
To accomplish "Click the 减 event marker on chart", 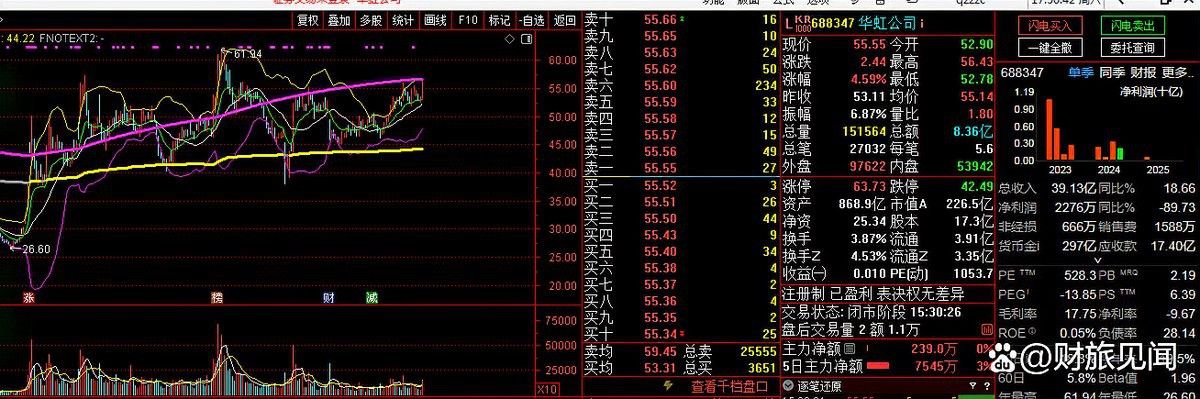I will 372,297.
